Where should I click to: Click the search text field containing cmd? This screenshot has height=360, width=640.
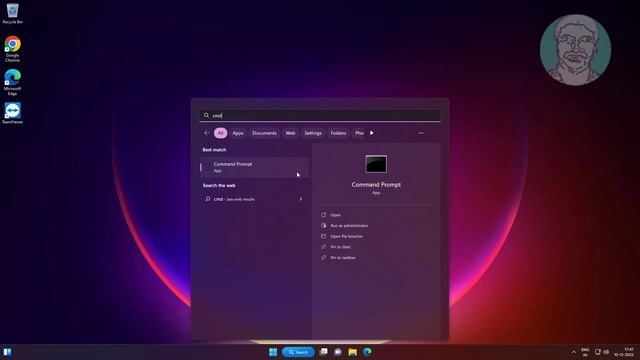320,116
